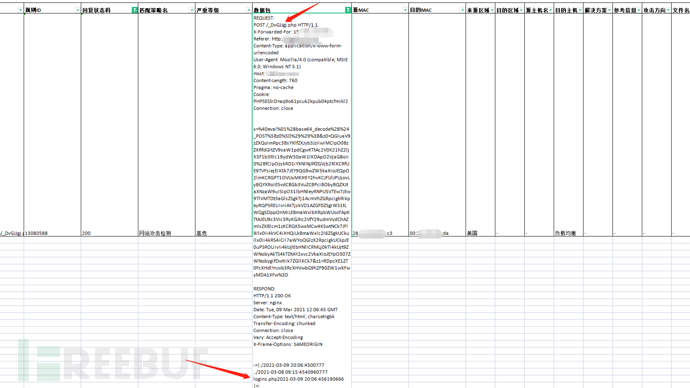Select the 负载均衡 destination host cell

point(569,125)
